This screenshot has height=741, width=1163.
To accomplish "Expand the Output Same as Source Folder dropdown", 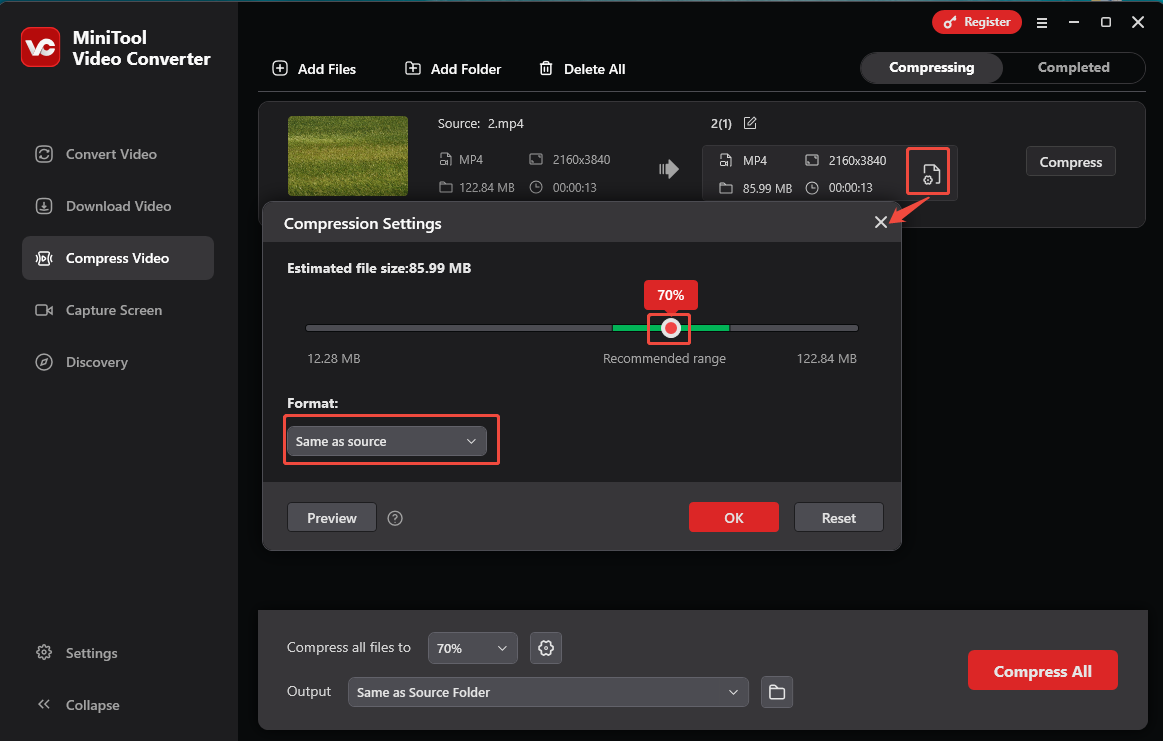I will [548, 692].
